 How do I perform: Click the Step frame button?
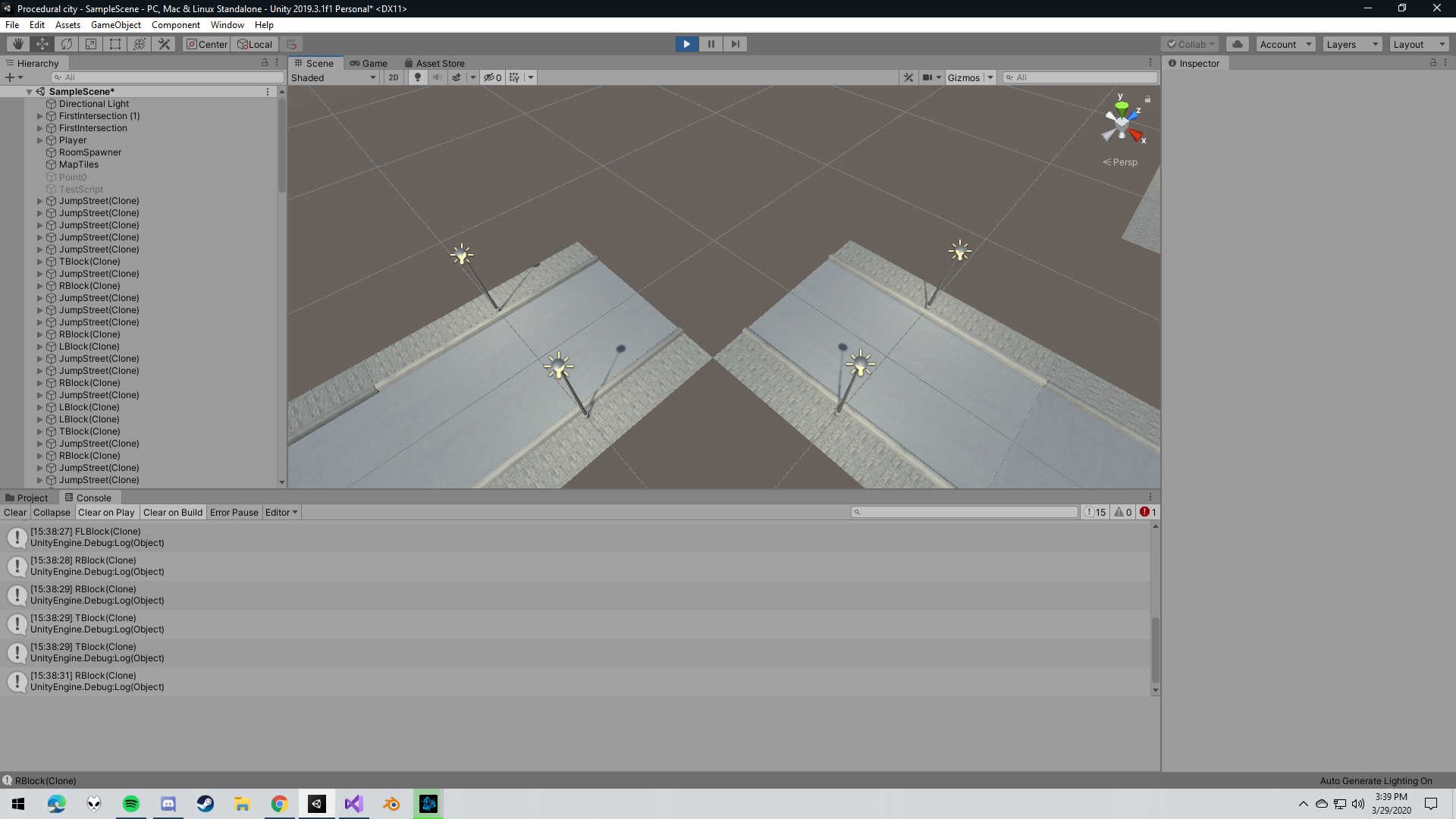pyautogui.click(x=735, y=44)
